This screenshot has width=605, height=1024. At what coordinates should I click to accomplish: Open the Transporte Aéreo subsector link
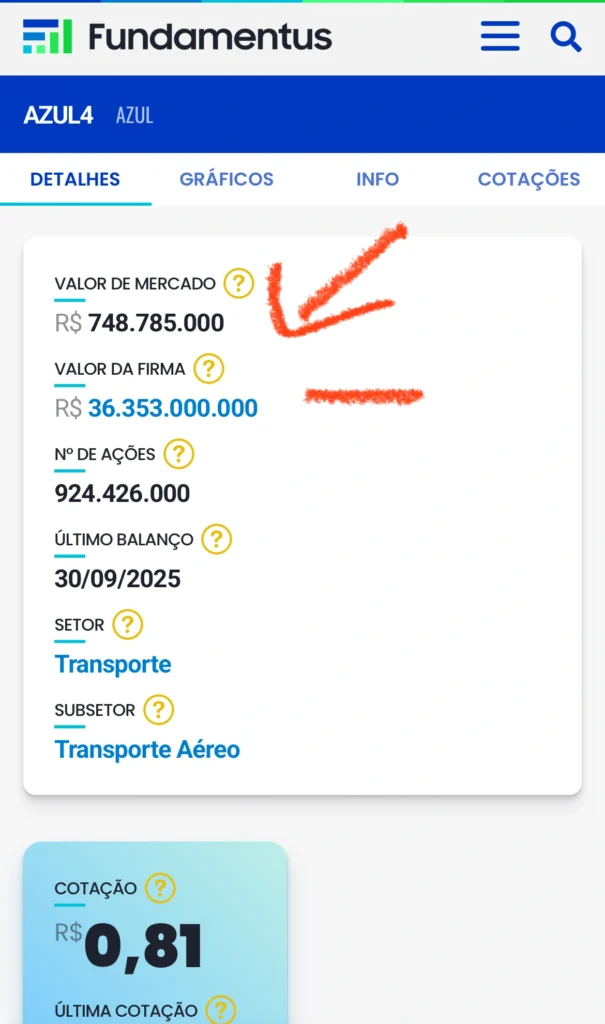tap(147, 750)
